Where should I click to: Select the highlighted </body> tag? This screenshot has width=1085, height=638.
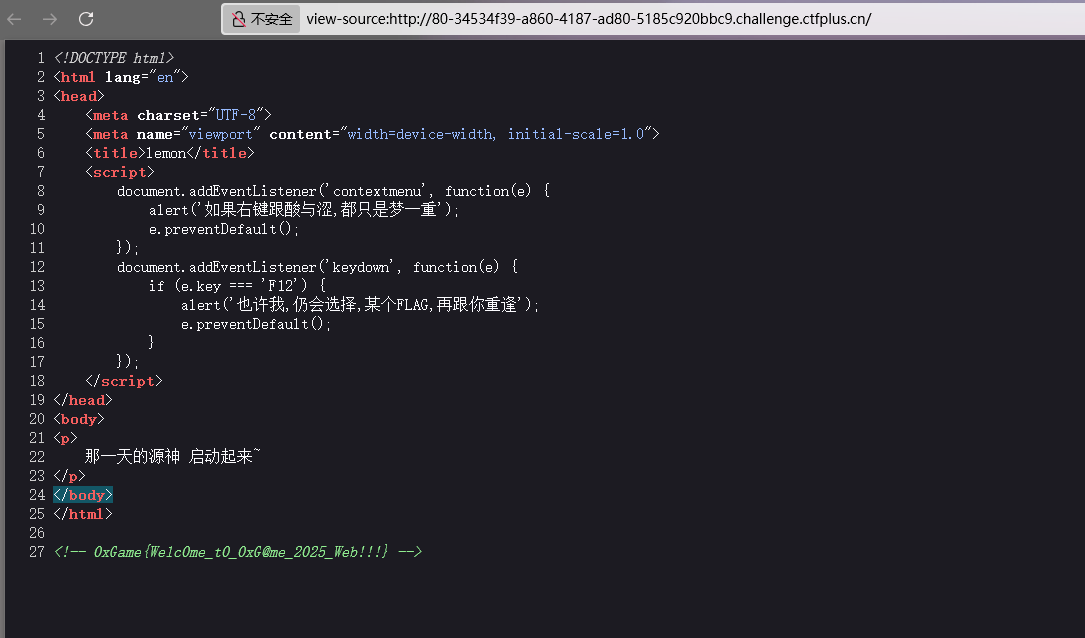[x=81, y=494]
